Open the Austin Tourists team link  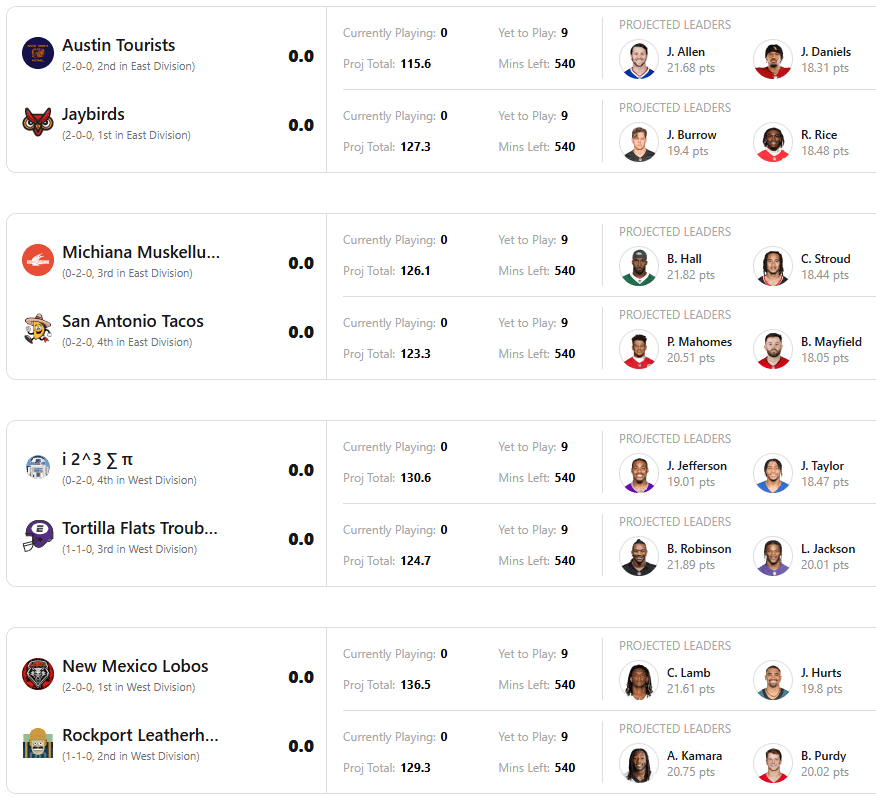pos(118,45)
